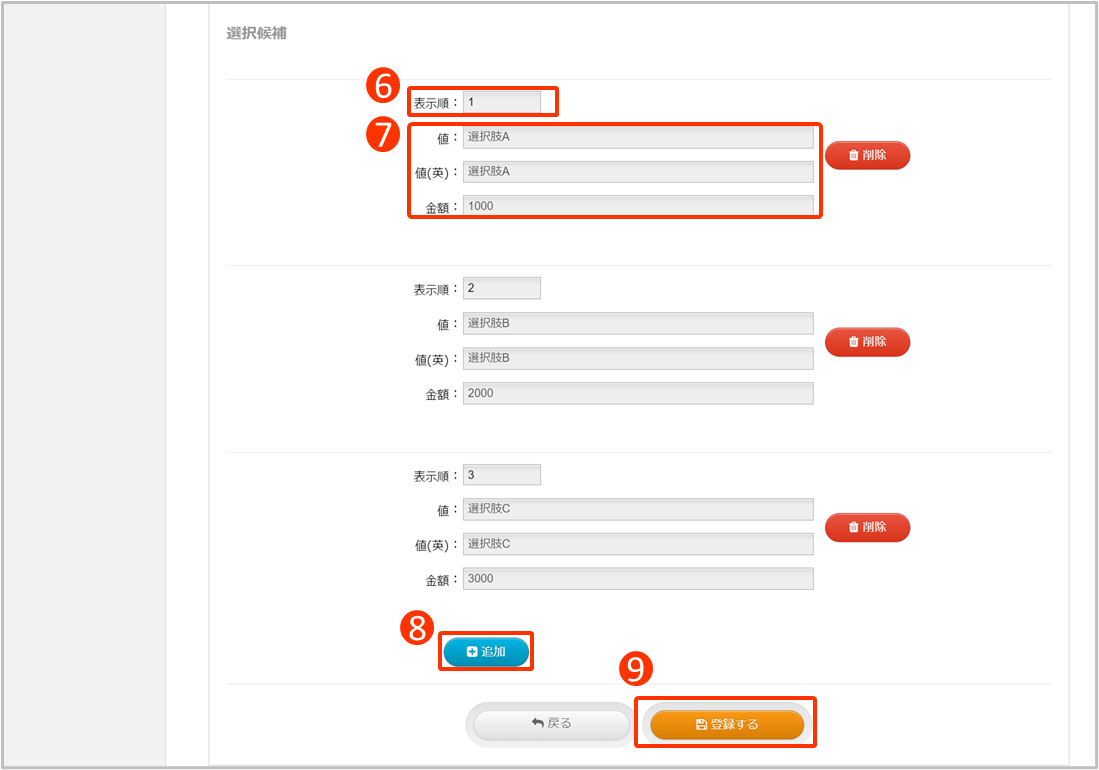
Task: Focus the 表示順 field containing 1
Action: click(x=501, y=102)
